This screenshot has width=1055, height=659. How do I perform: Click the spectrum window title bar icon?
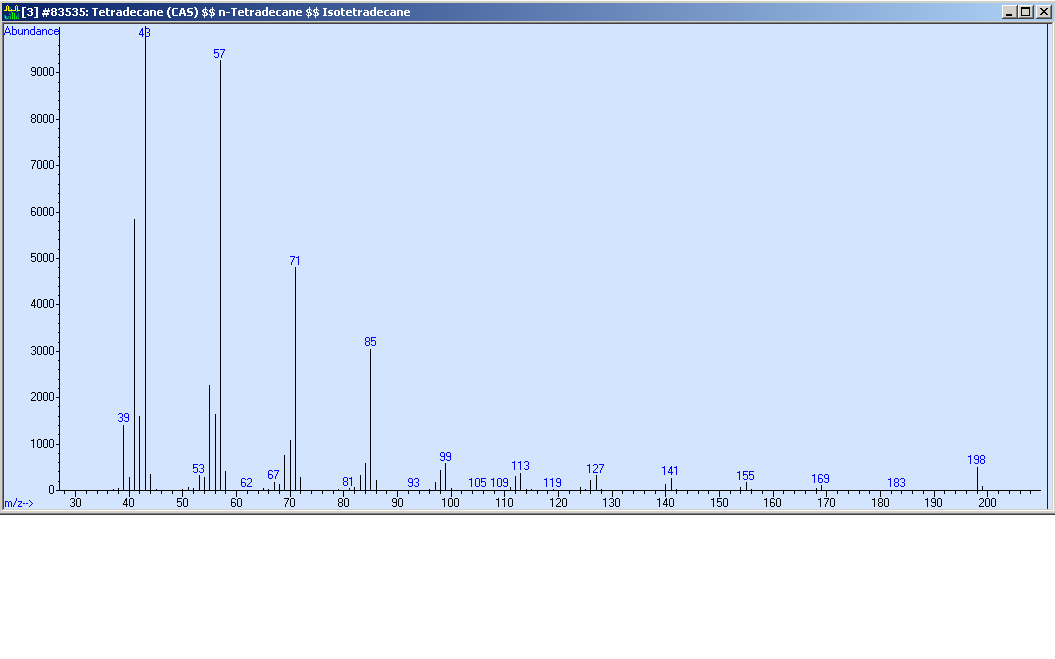[x=11, y=11]
